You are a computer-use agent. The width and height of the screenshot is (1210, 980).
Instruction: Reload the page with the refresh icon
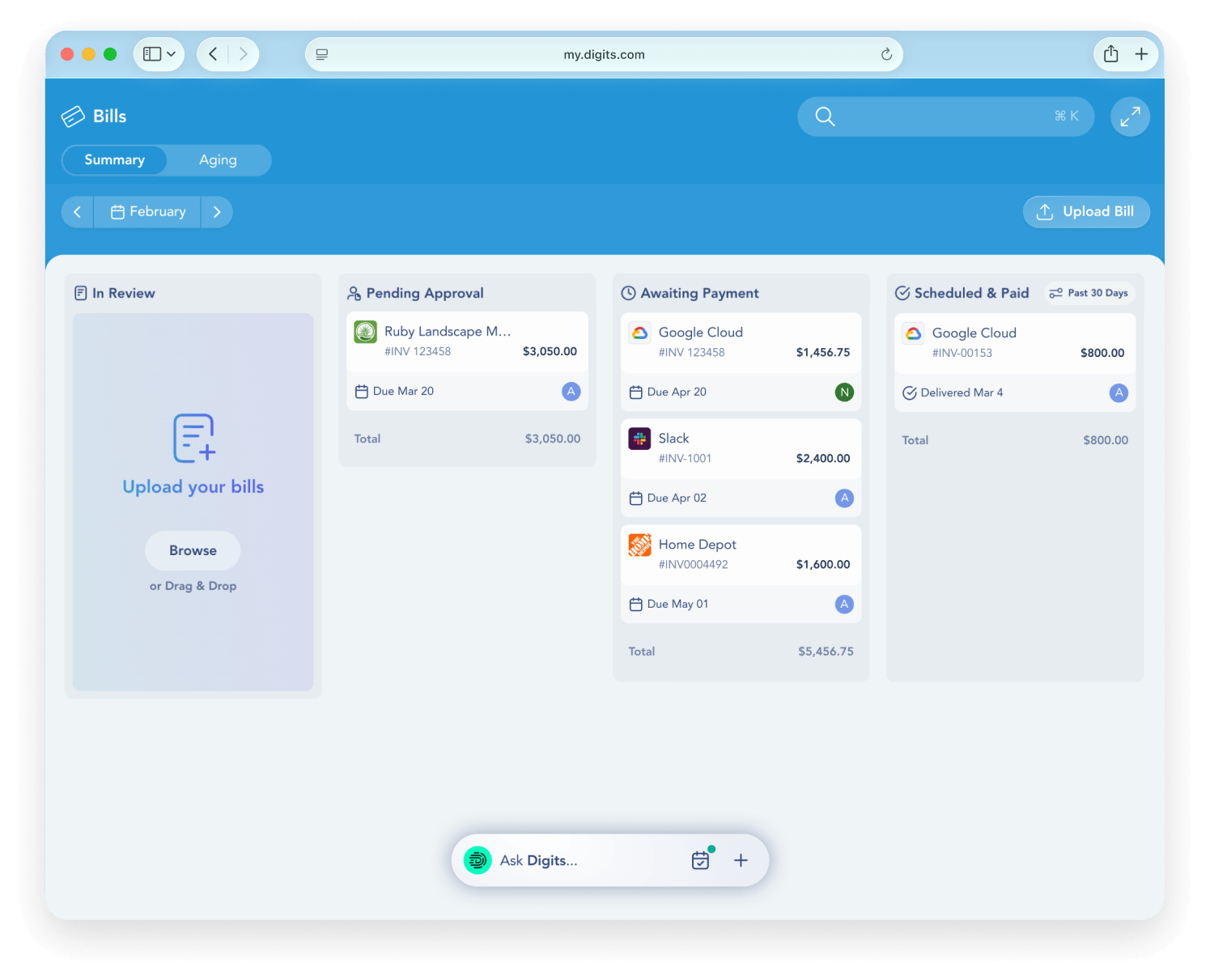tap(886, 54)
